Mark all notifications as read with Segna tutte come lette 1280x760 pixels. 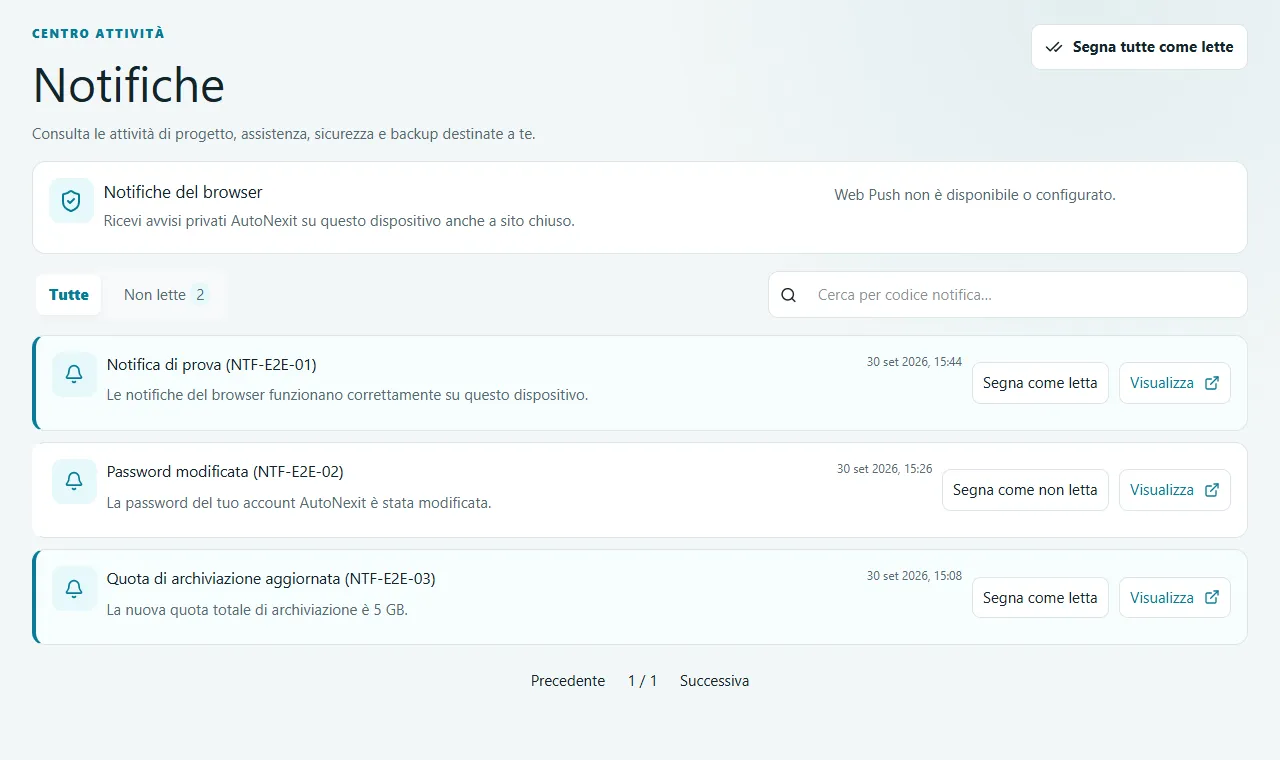pos(1139,47)
